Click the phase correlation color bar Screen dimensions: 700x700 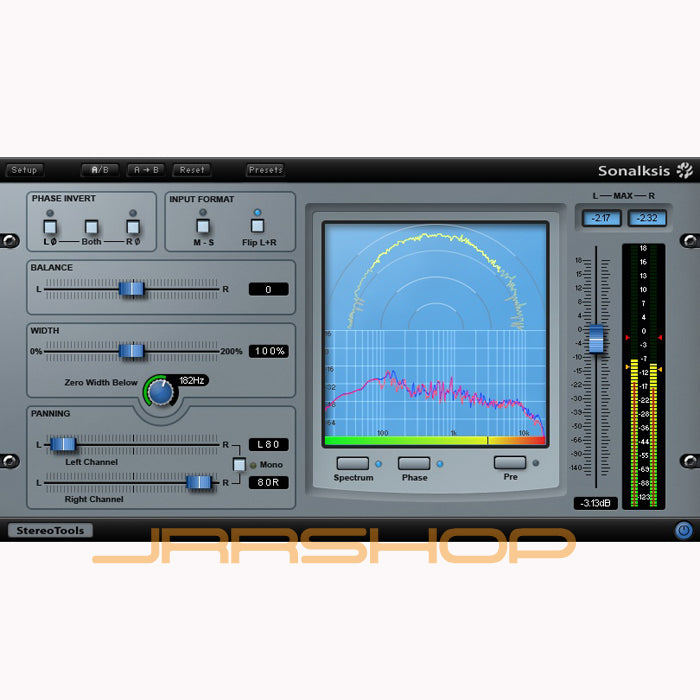pos(435,441)
